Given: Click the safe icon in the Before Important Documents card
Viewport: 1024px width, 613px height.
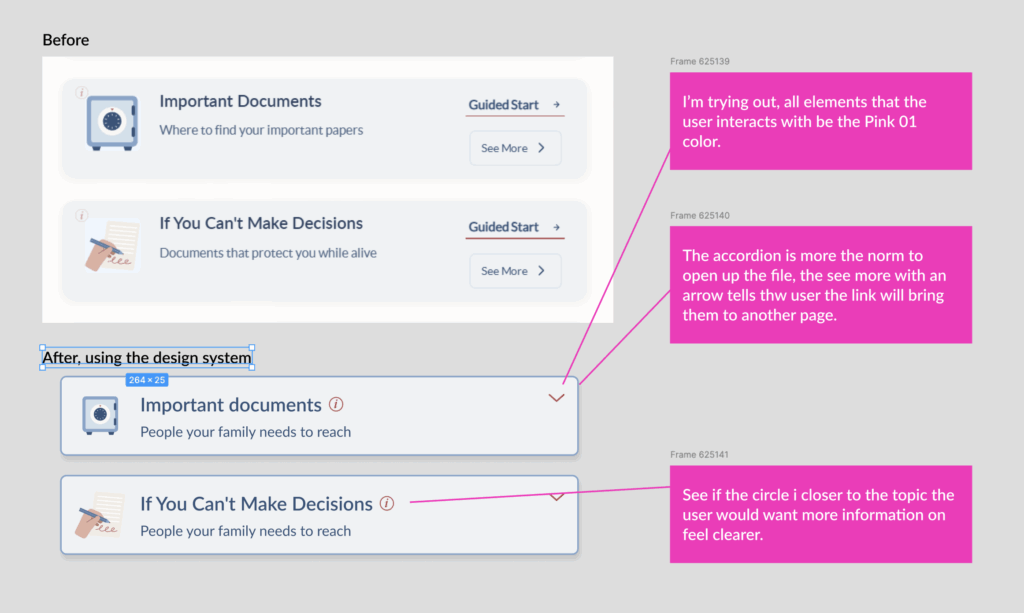Looking at the screenshot, I should pyautogui.click(x=111, y=123).
